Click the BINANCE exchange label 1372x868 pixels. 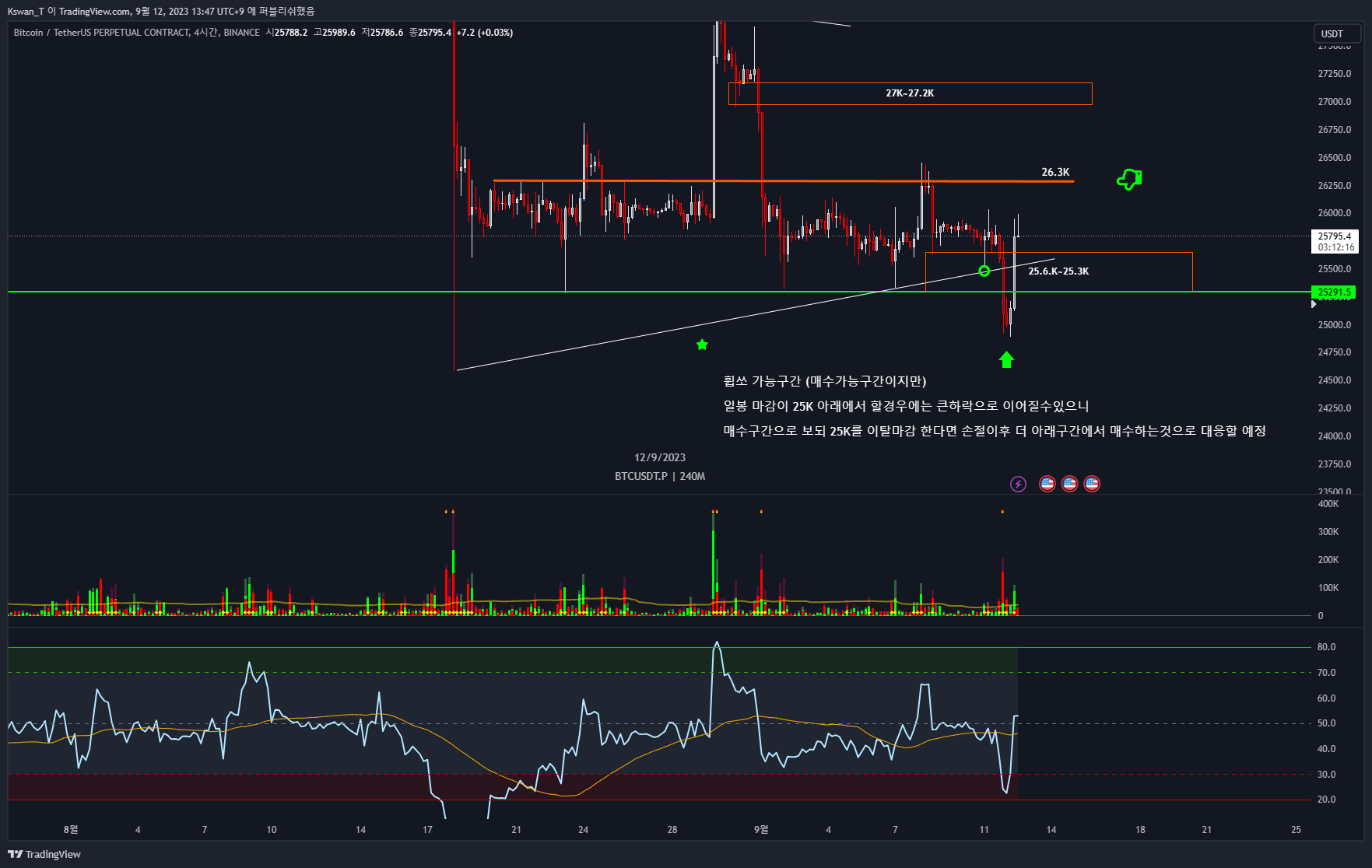click(x=242, y=33)
